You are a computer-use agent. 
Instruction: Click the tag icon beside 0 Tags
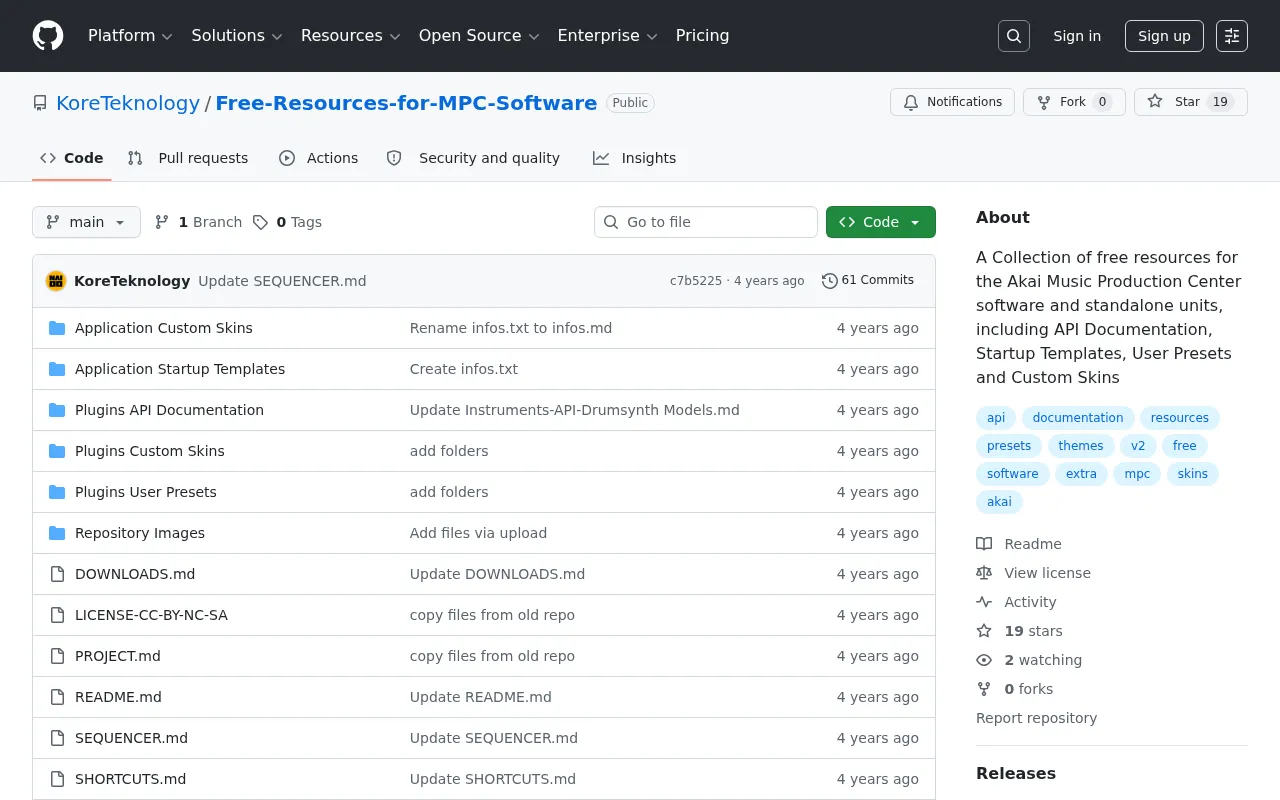click(260, 222)
